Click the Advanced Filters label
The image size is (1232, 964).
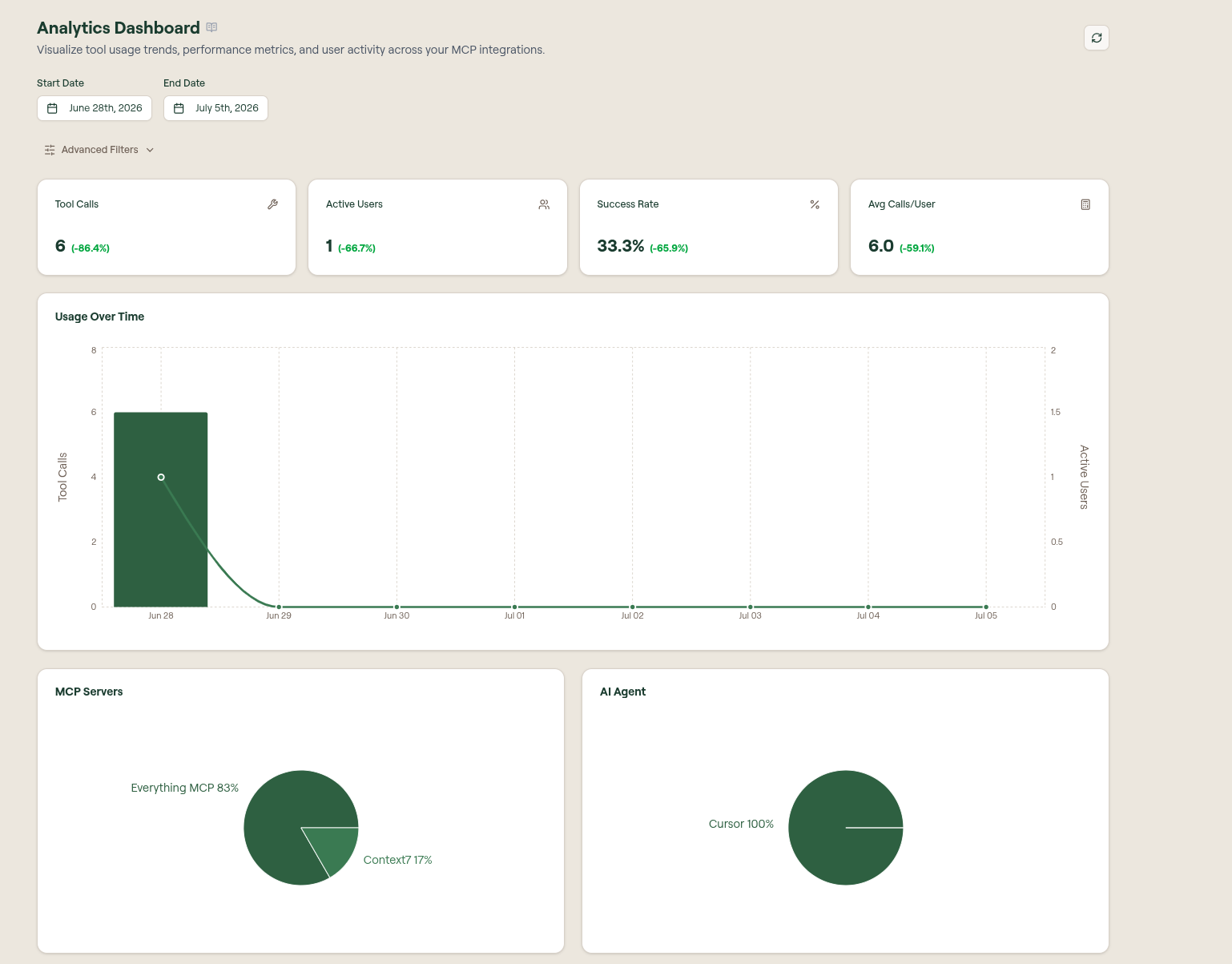pos(100,150)
